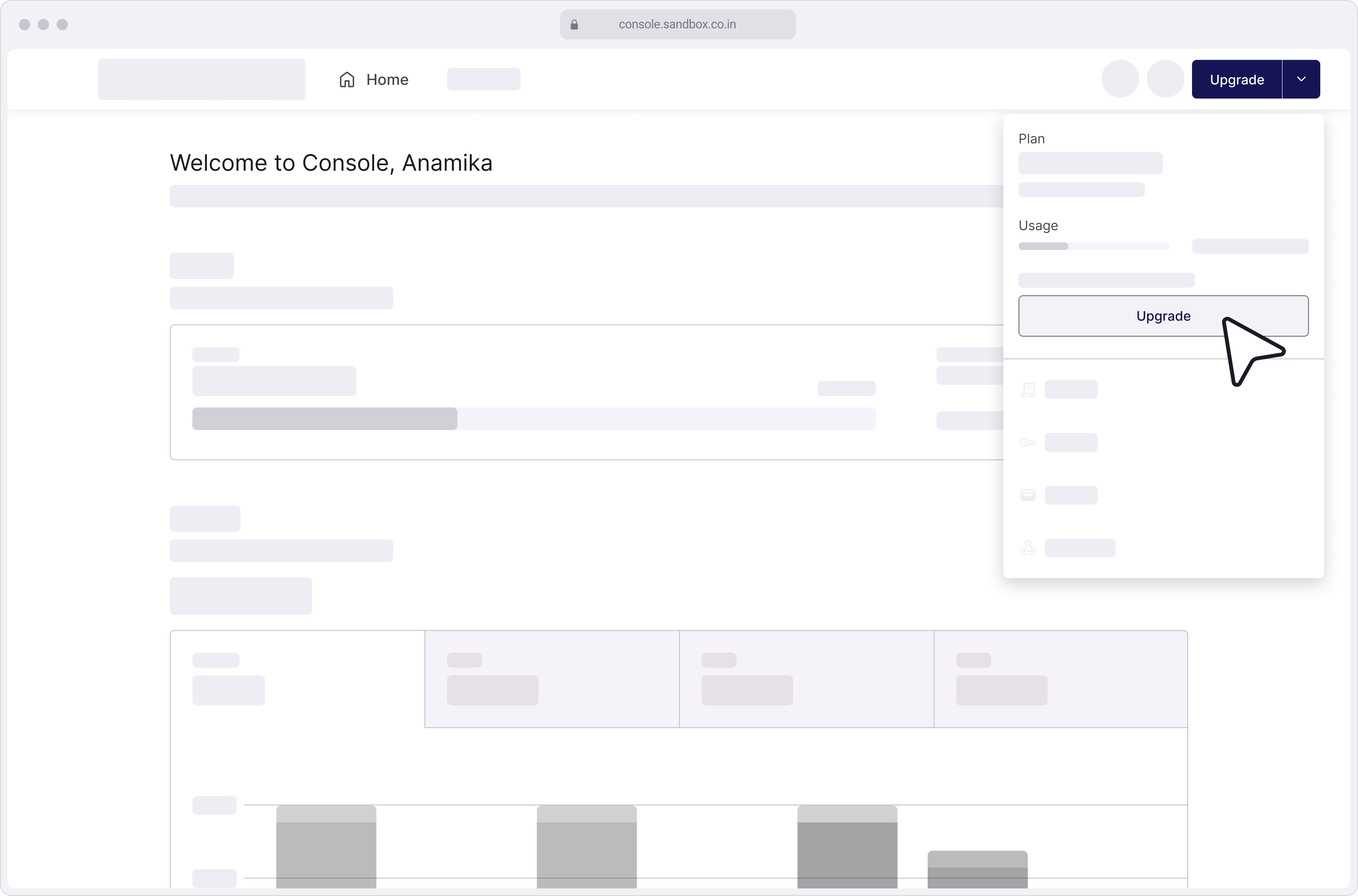Click the "Welcome to Console, Anamika" heading
This screenshot has width=1358, height=896.
(331, 163)
